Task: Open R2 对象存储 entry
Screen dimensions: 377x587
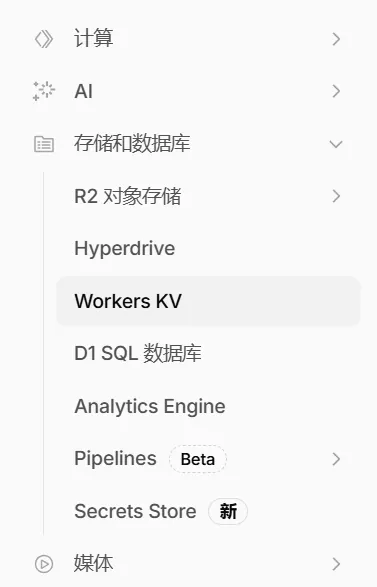Action: coord(128,196)
